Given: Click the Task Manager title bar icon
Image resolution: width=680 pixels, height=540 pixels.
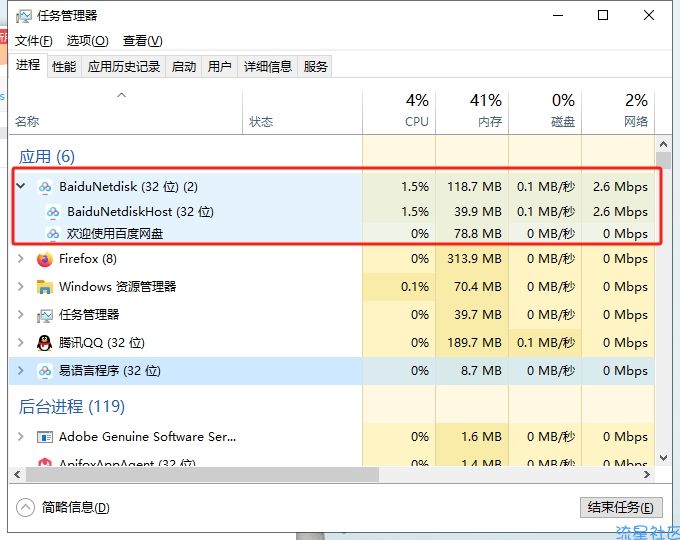Looking at the screenshot, I should tap(23, 16).
